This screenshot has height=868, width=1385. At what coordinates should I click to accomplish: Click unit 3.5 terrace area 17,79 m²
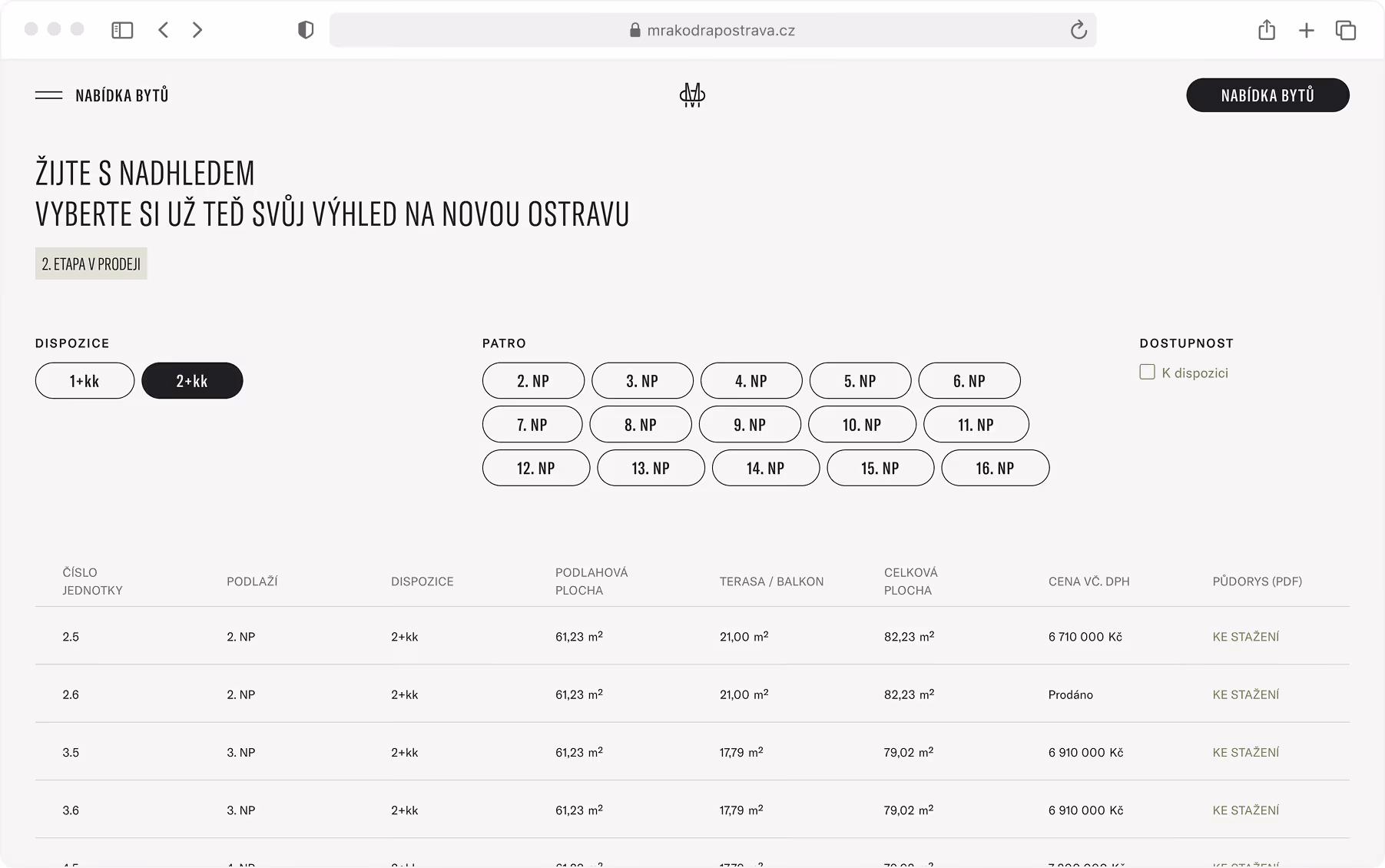tap(741, 753)
